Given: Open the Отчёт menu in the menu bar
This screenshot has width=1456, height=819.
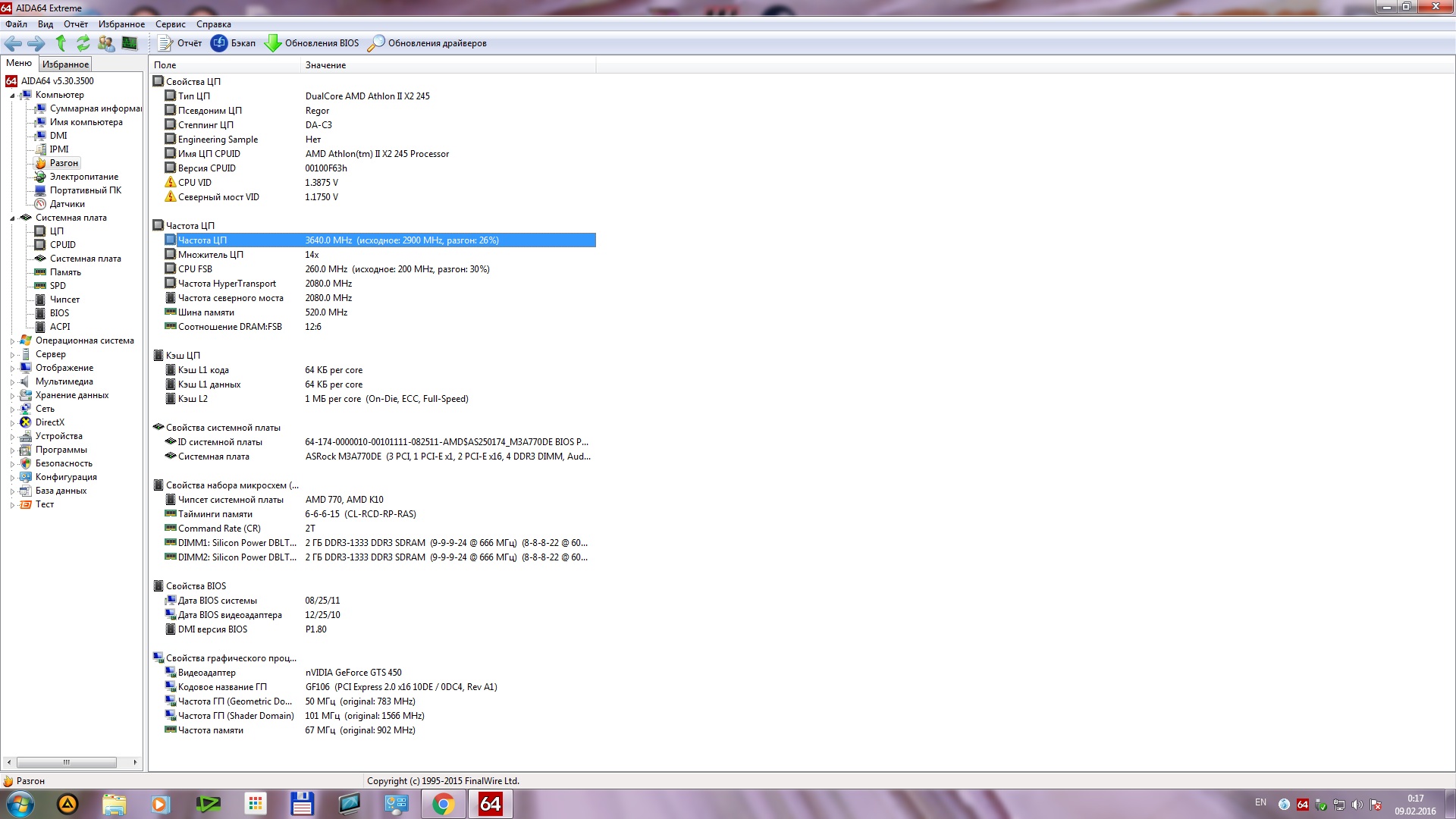Looking at the screenshot, I should (x=76, y=24).
